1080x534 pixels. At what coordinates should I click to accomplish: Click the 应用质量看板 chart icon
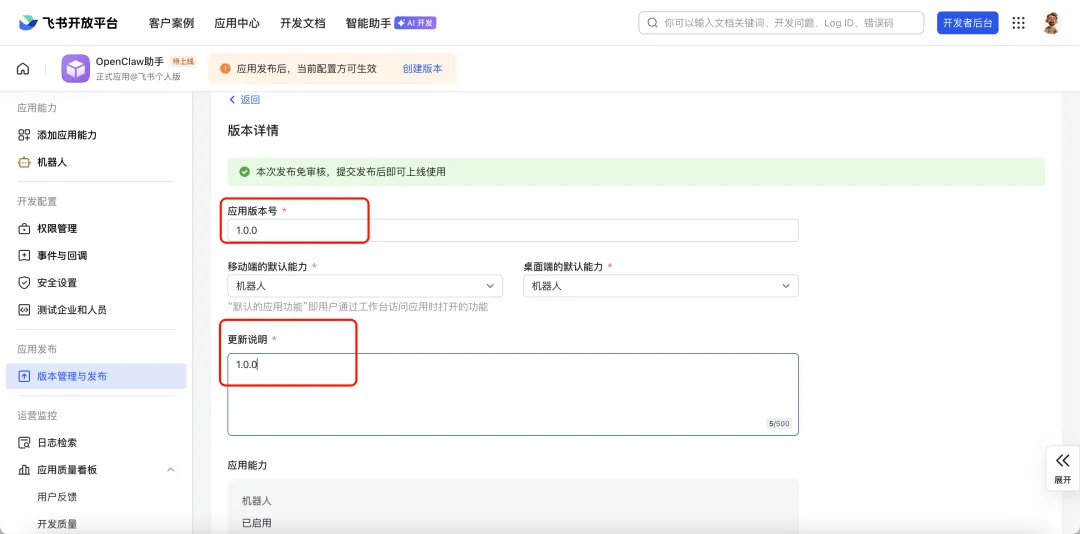[24, 470]
